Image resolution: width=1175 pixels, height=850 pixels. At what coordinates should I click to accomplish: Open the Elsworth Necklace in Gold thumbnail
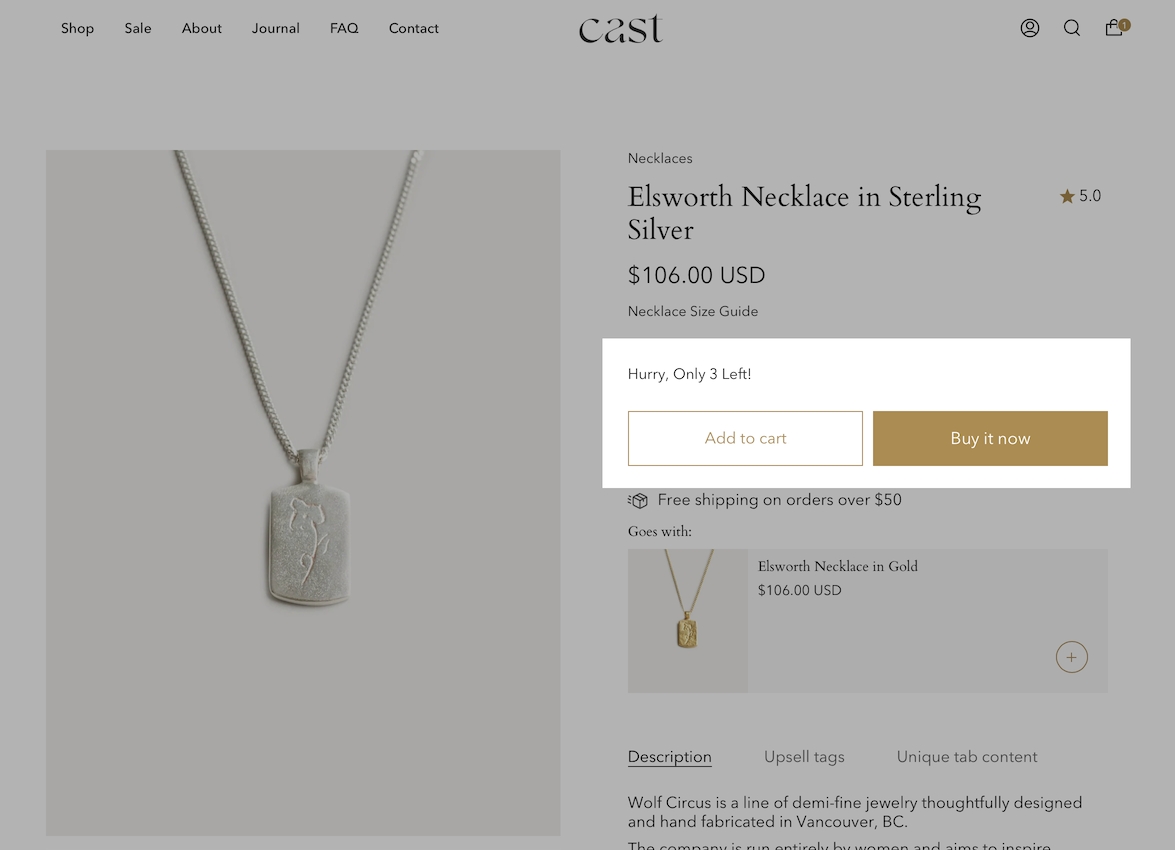(688, 621)
